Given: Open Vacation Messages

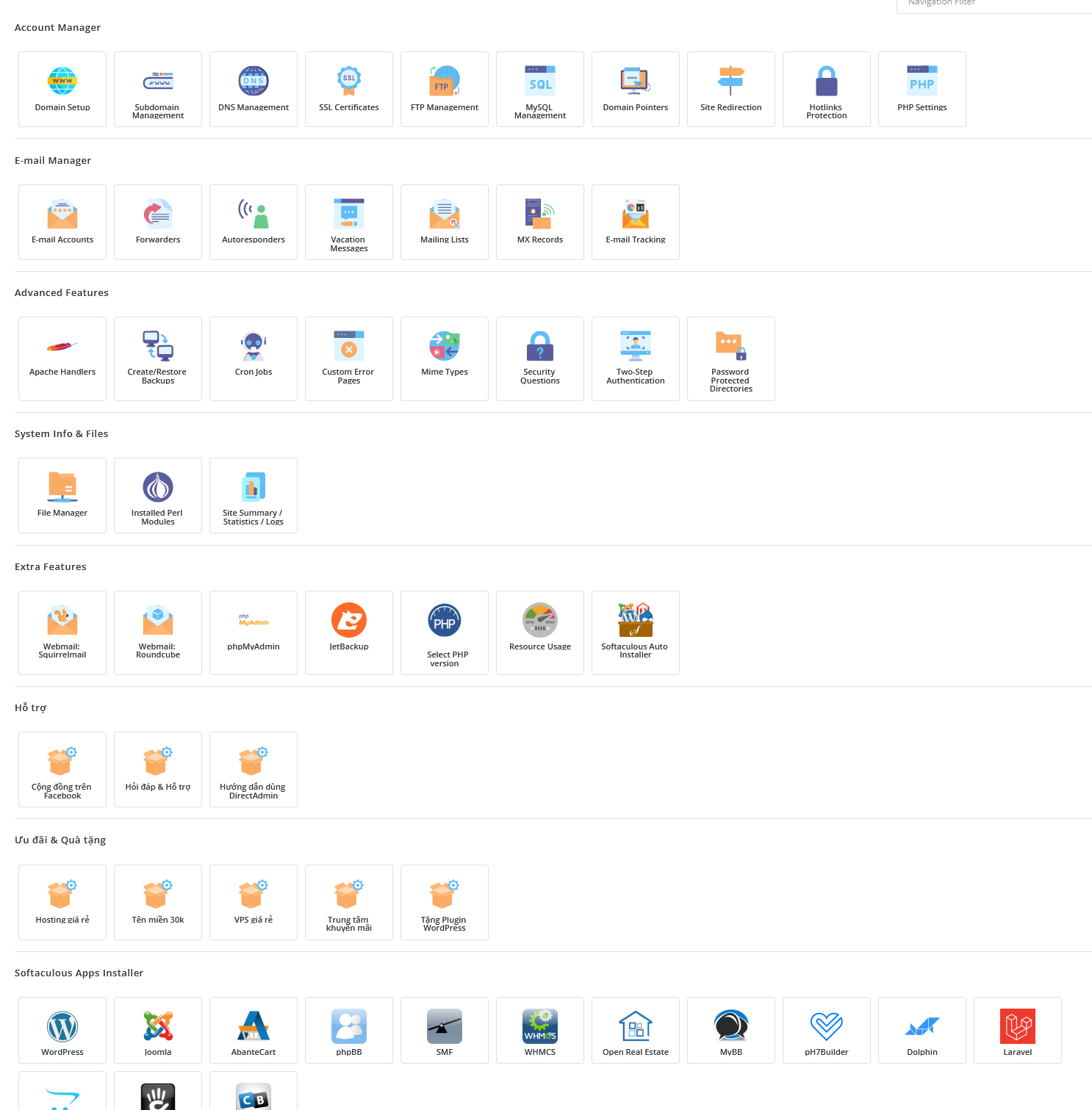Looking at the screenshot, I should [349, 222].
